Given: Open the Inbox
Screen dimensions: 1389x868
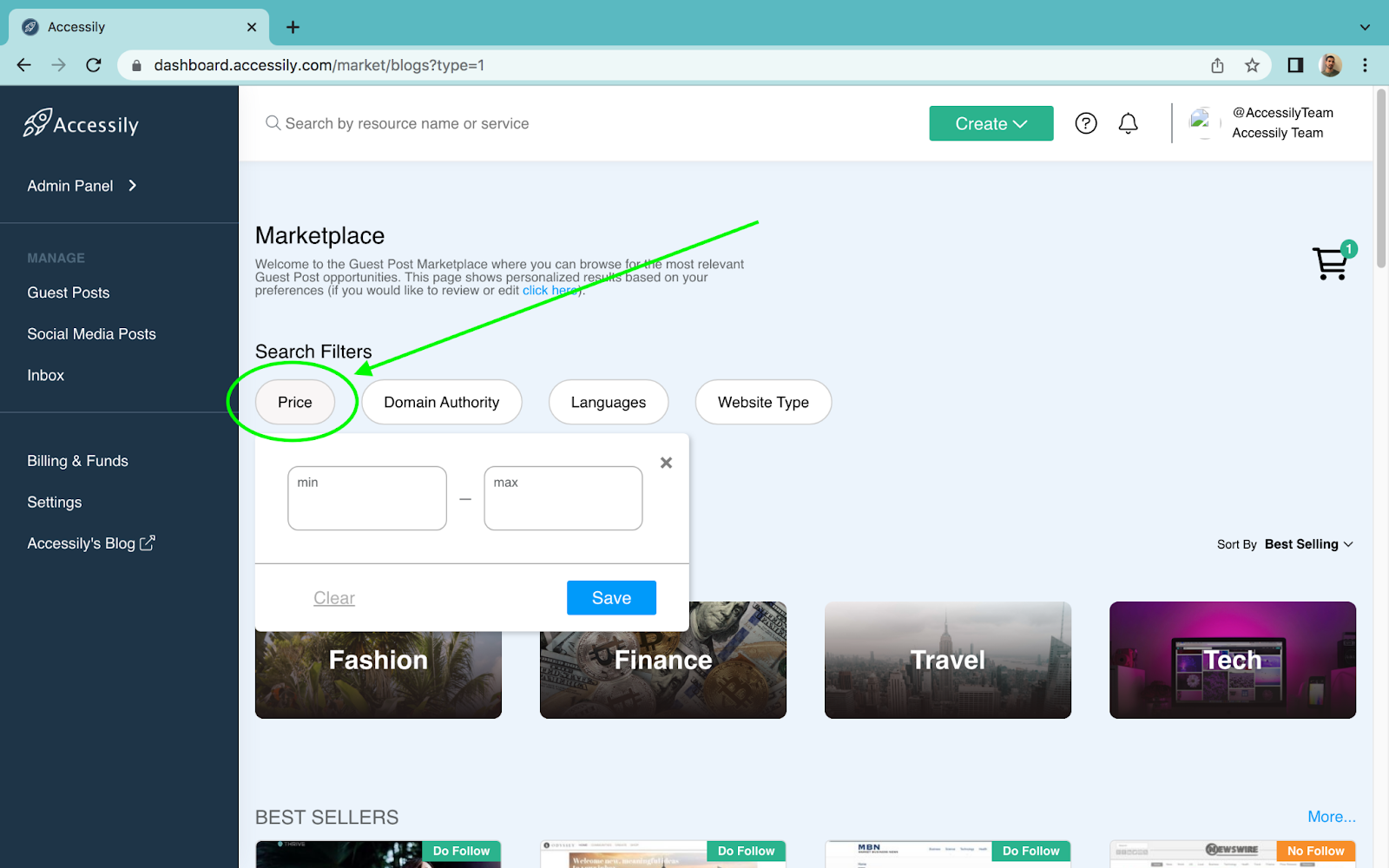Looking at the screenshot, I should pyautogui.click(x=46, y=375).
